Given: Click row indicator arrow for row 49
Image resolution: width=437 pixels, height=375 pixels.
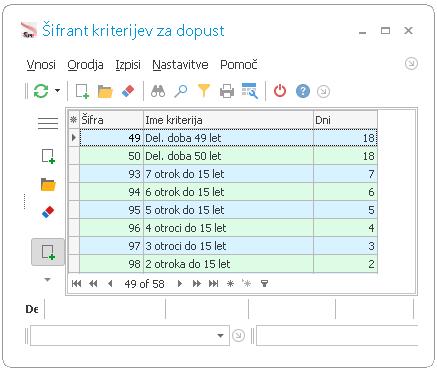Looking at the screenshot, I should pos(74,138).
